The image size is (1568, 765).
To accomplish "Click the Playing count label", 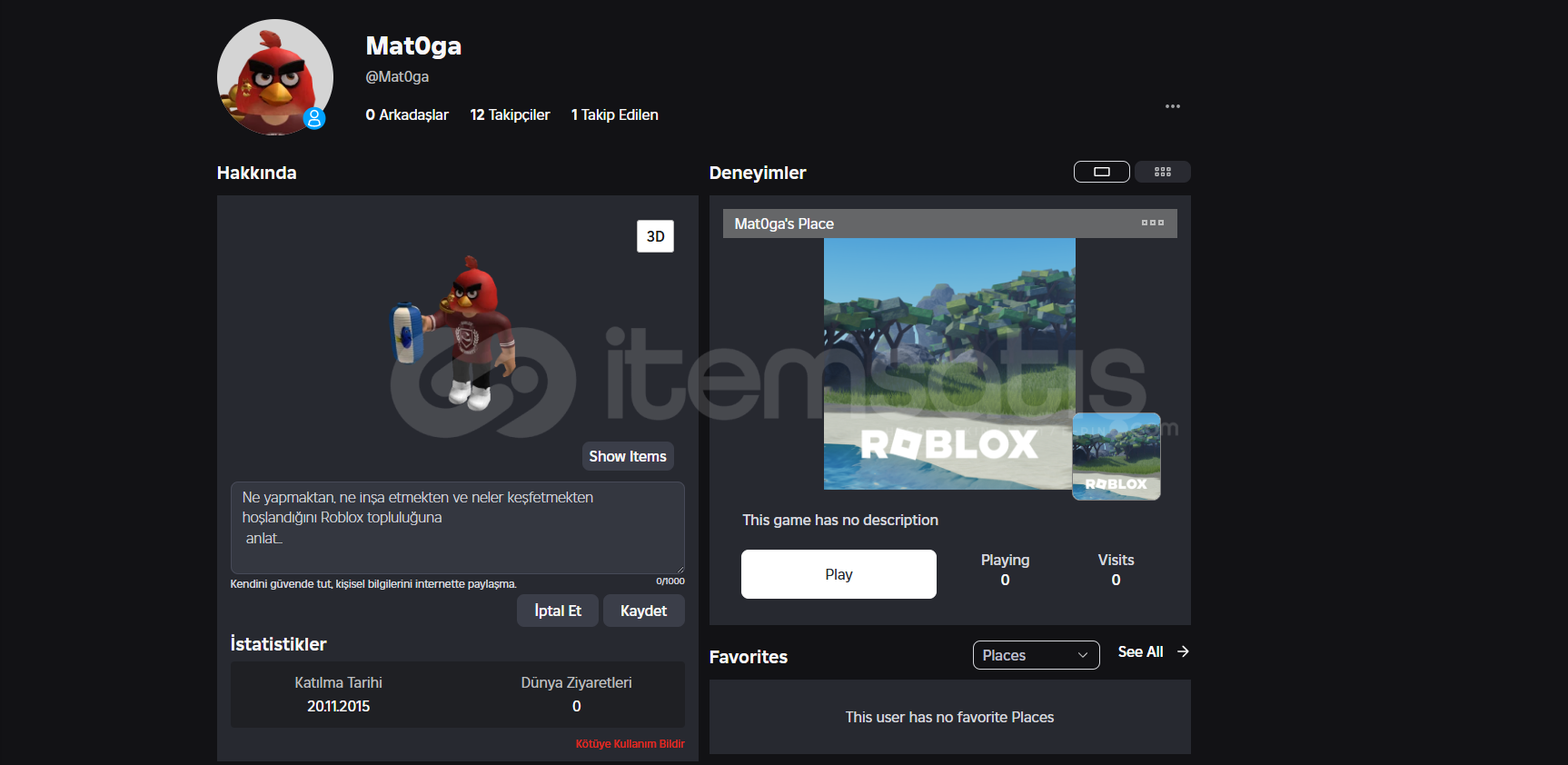I will coord(1005,560).
